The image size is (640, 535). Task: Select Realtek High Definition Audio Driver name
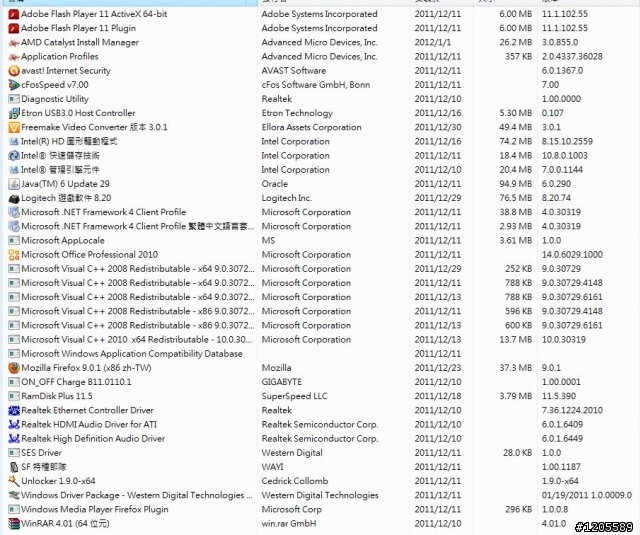[x=93, y=439]
